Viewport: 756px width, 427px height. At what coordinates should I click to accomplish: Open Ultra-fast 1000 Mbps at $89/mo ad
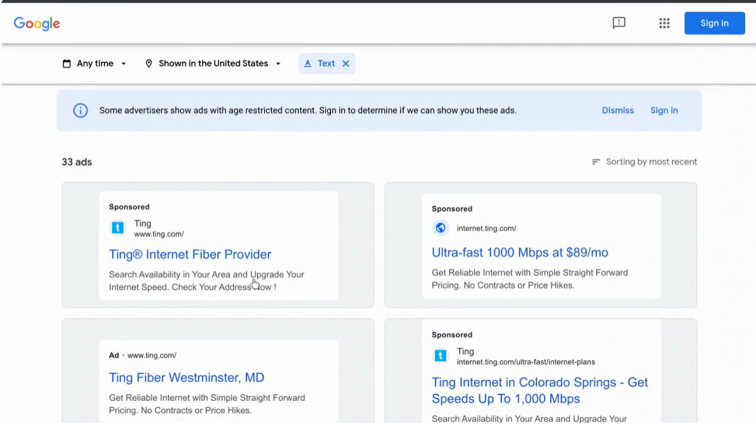pos(520,252)
